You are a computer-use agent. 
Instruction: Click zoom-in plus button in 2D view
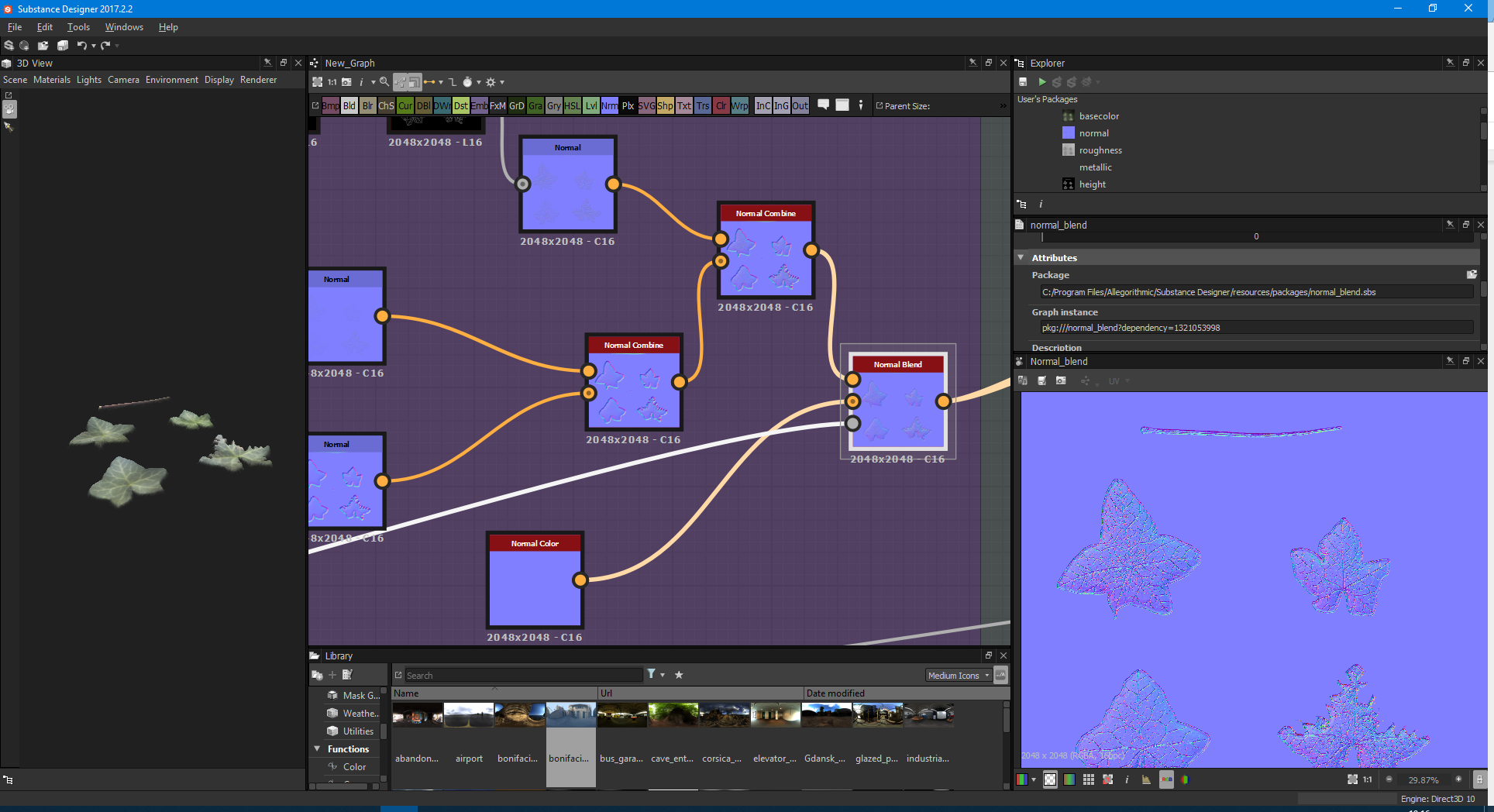1458,779
